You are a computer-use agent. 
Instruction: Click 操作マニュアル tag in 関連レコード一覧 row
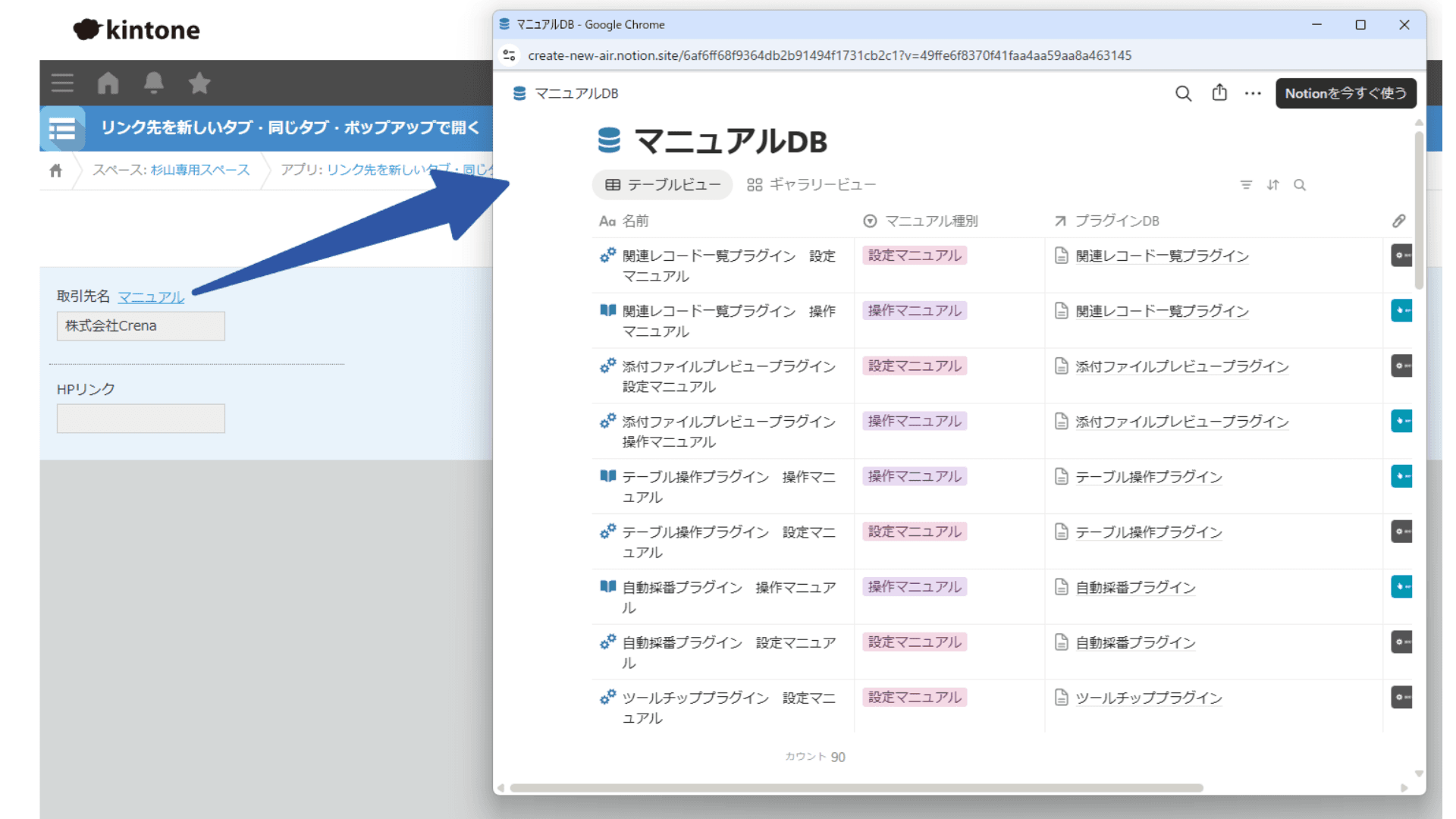(915, 310)
